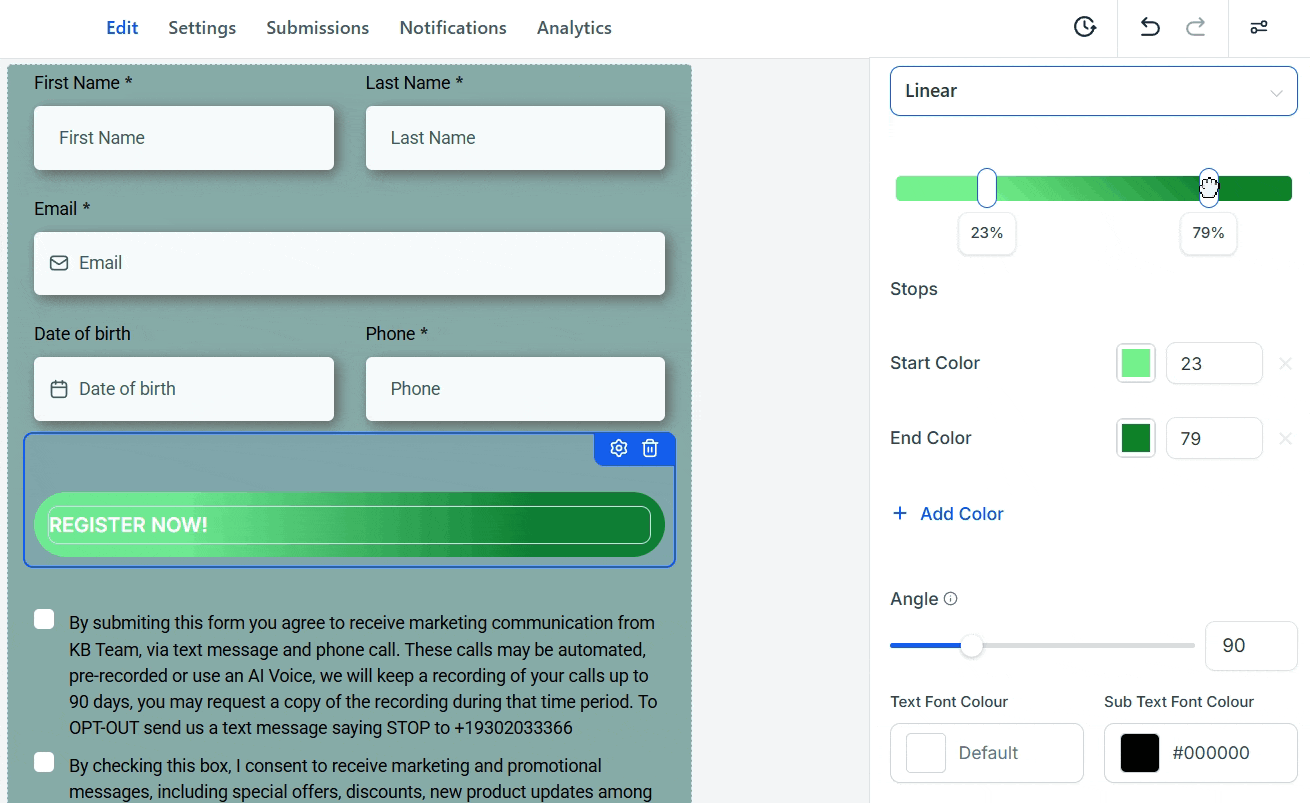Click the plus icon beside Add Color
This screenshot has width=1310, height=803.
900,513
